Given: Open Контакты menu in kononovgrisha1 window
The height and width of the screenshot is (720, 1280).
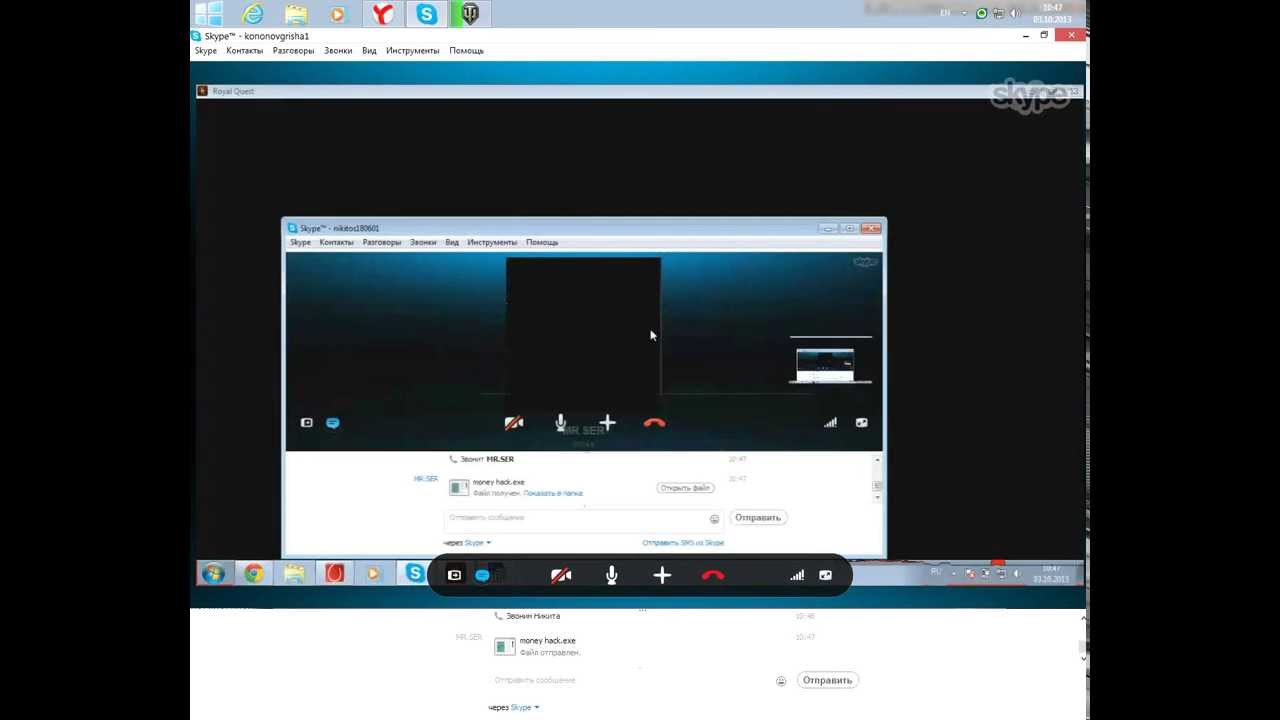Looking at the screenshot, I should [x=244, y=50].
